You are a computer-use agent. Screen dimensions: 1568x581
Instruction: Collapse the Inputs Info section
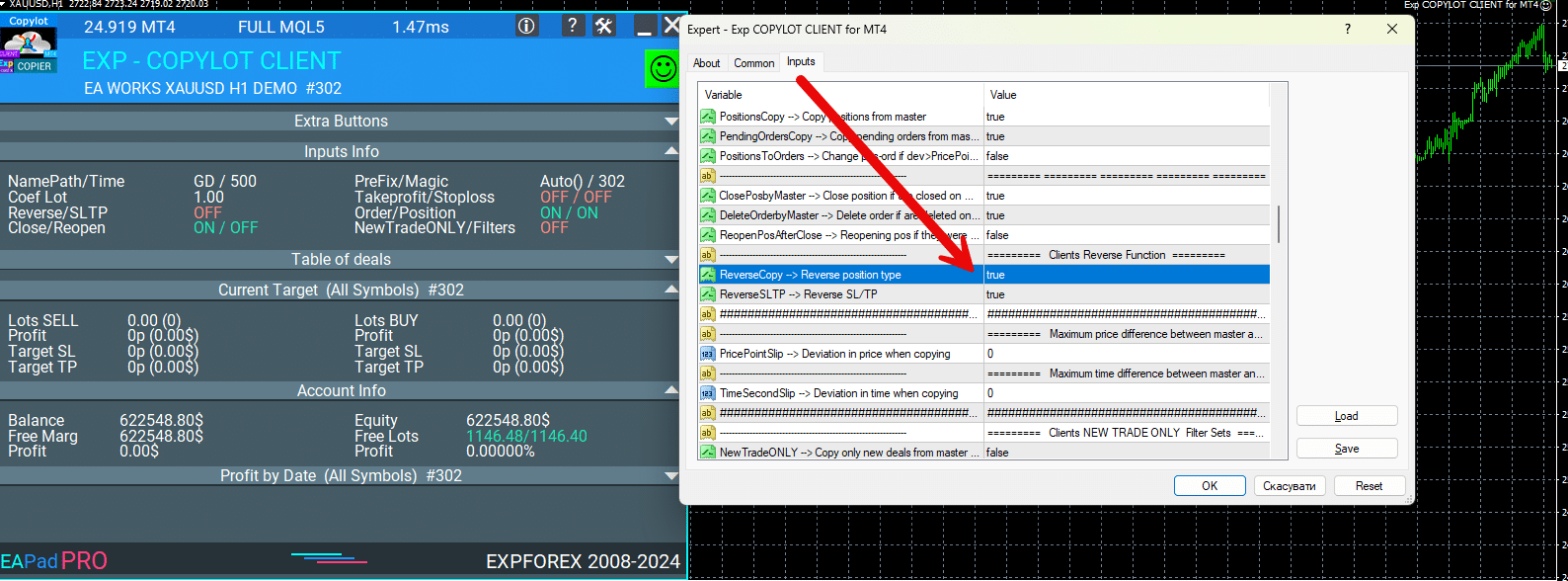click(671, 151)
